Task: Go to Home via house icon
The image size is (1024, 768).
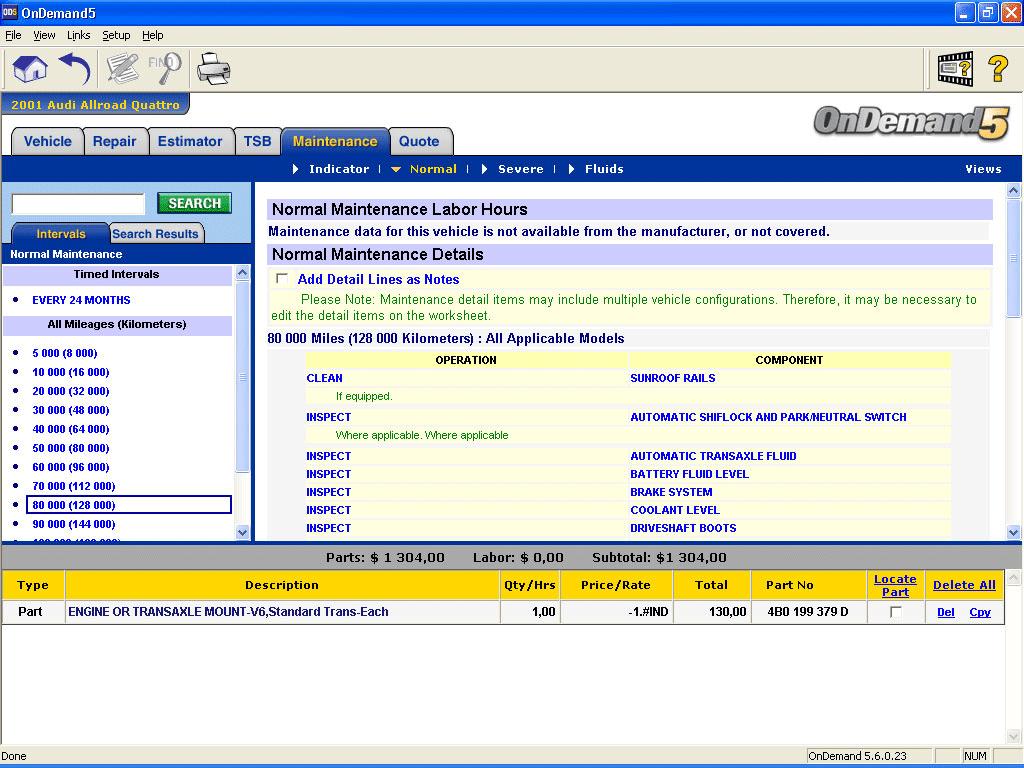Action: click(x=30, y=69)
